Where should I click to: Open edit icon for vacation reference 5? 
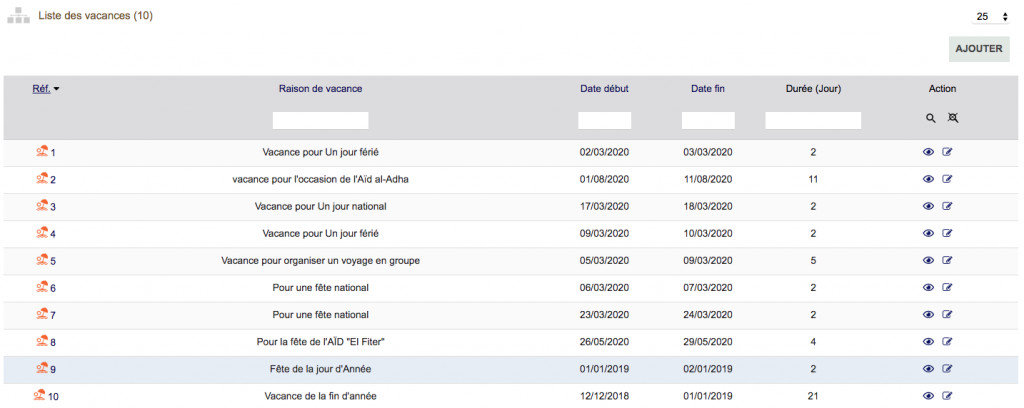(x=947, y=261)
